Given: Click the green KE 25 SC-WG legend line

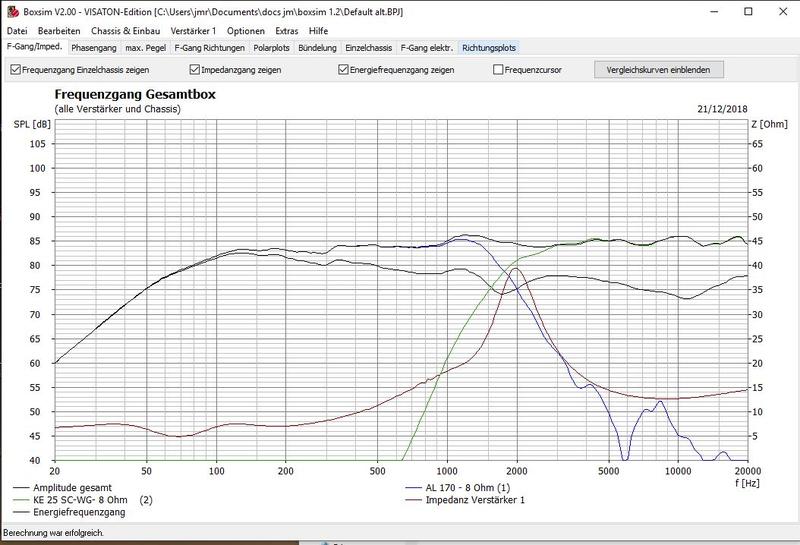Looking at the screenshot, I should pos(20,498).
